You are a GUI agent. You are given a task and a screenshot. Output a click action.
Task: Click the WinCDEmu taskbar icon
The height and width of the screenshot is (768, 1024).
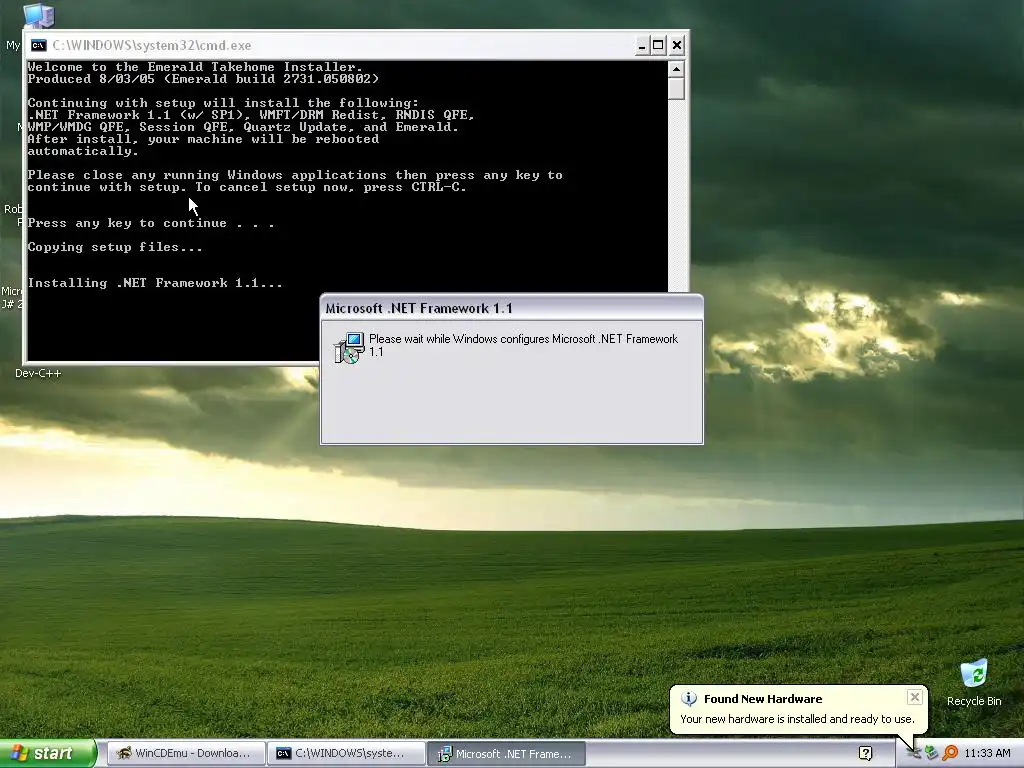[123, 754]
